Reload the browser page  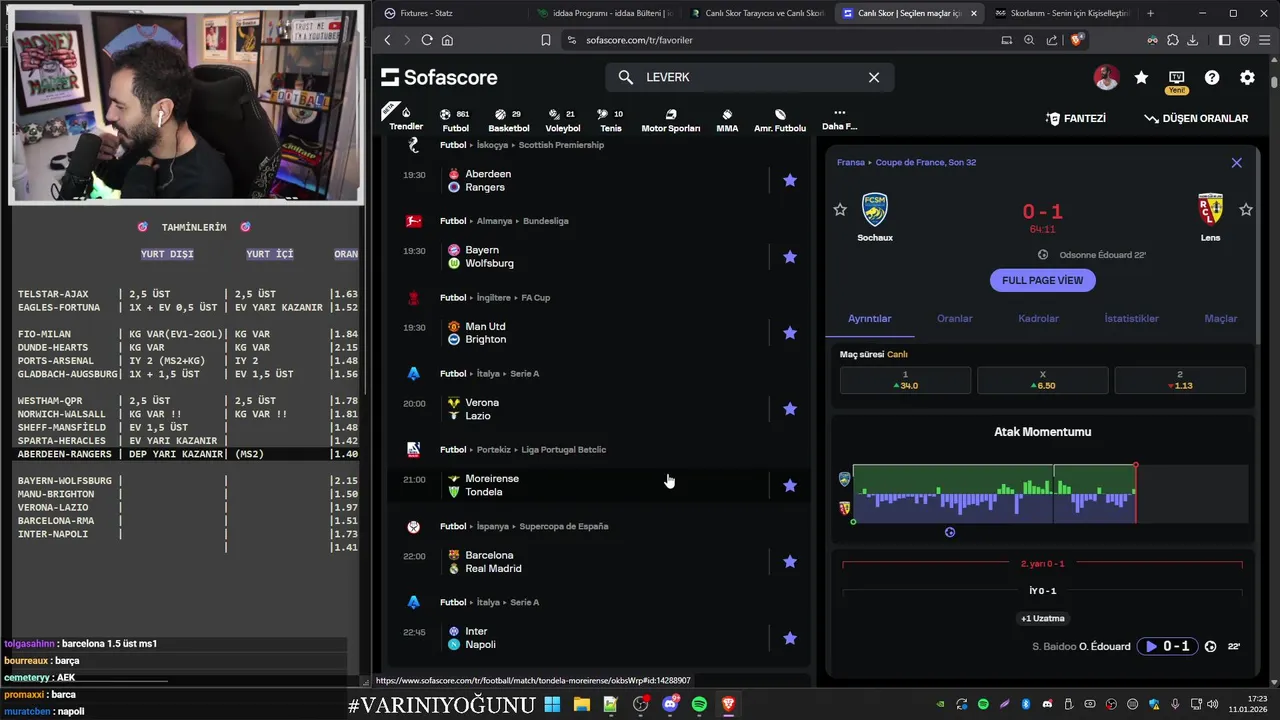pyautogui.click(x=427, y=40)
